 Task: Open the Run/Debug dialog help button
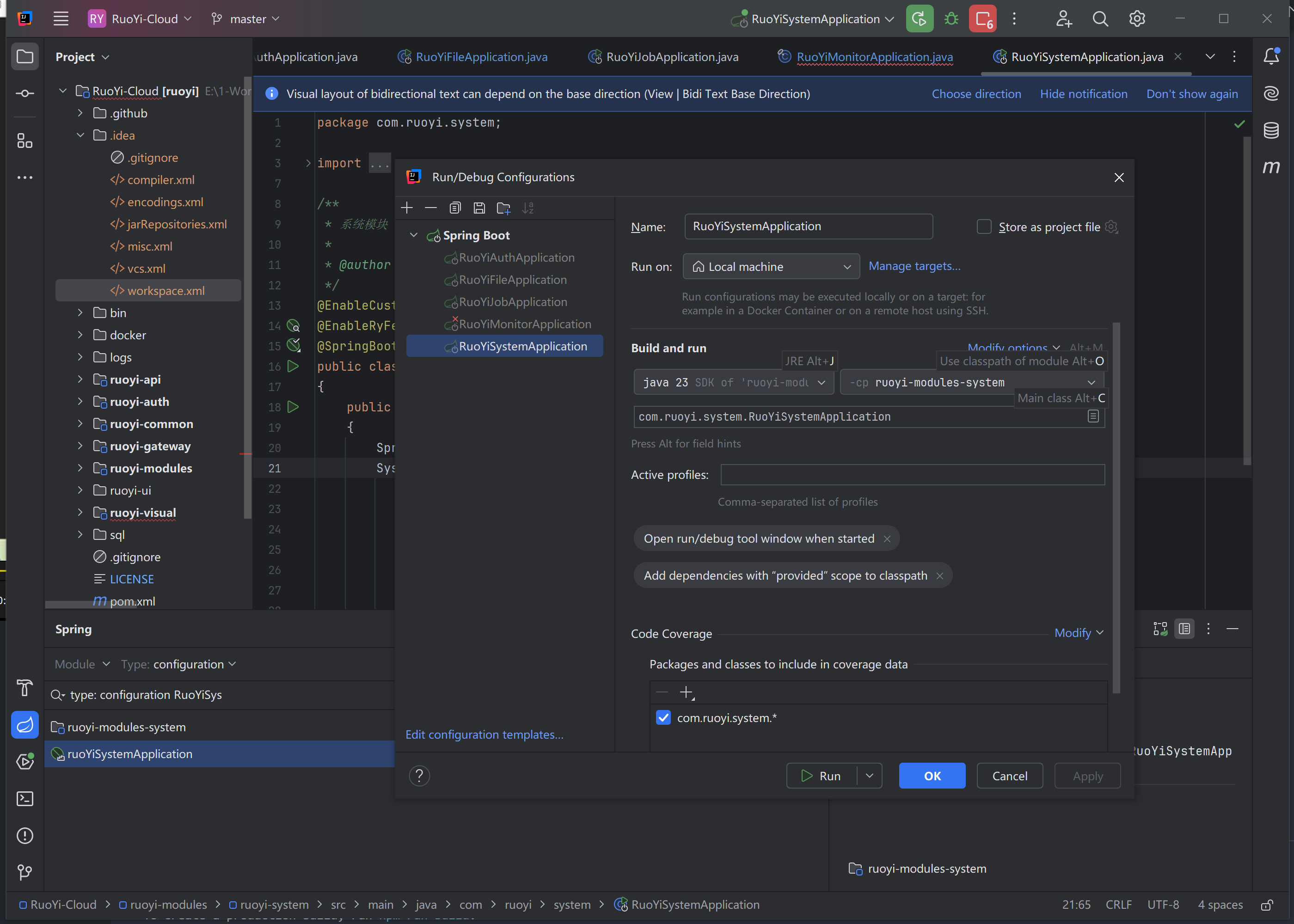click(419, 776)
